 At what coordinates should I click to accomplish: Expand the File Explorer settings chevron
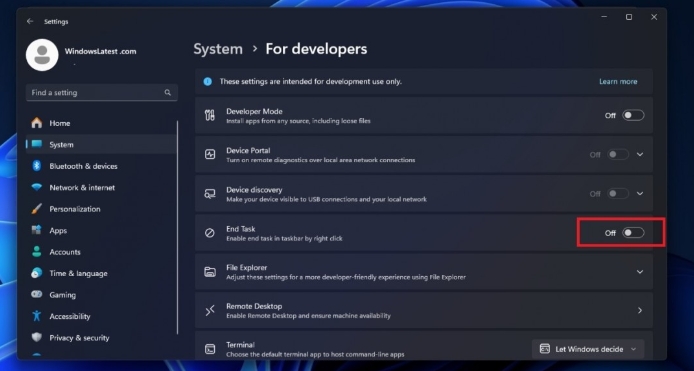click(x=640, y=272)
